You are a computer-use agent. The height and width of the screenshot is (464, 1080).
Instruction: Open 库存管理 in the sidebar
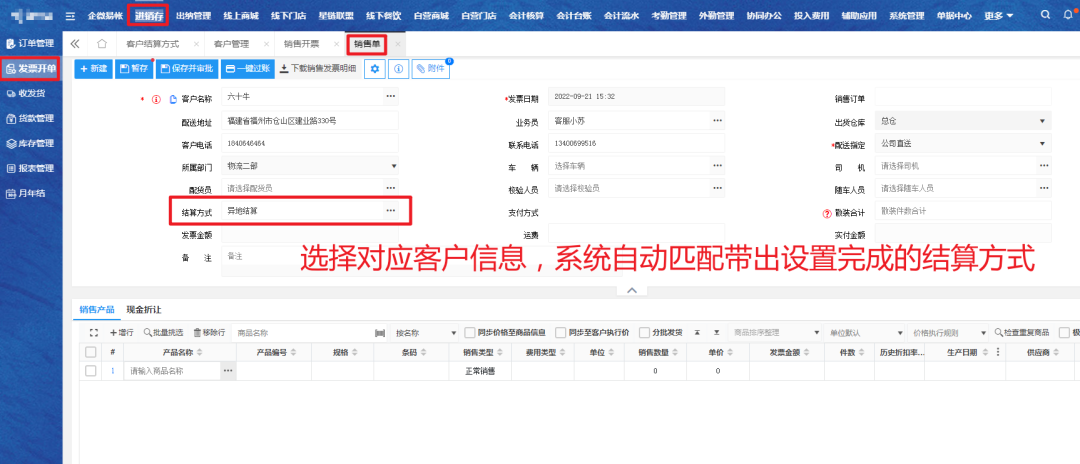[x=31, y=143]
